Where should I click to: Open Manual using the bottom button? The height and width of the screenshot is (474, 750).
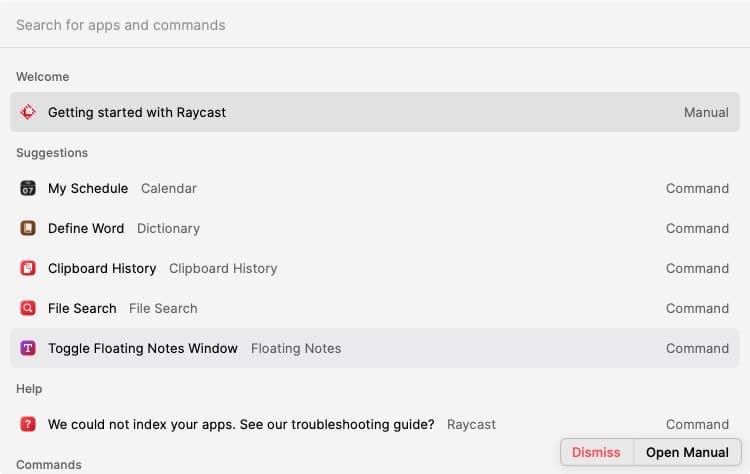(687, 452)
